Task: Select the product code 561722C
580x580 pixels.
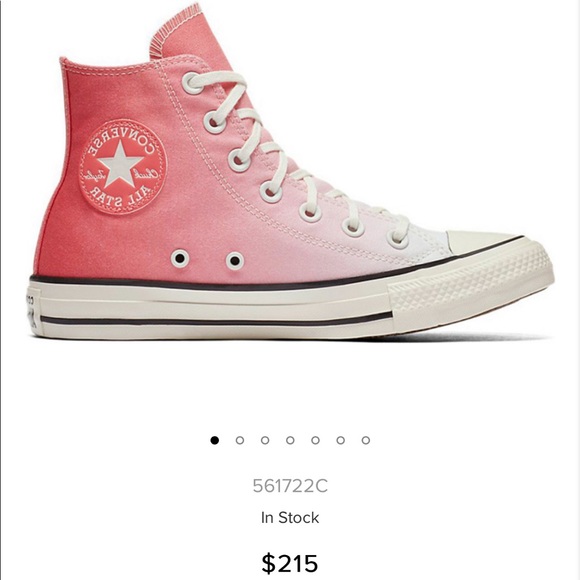Action: pos(290,486)
